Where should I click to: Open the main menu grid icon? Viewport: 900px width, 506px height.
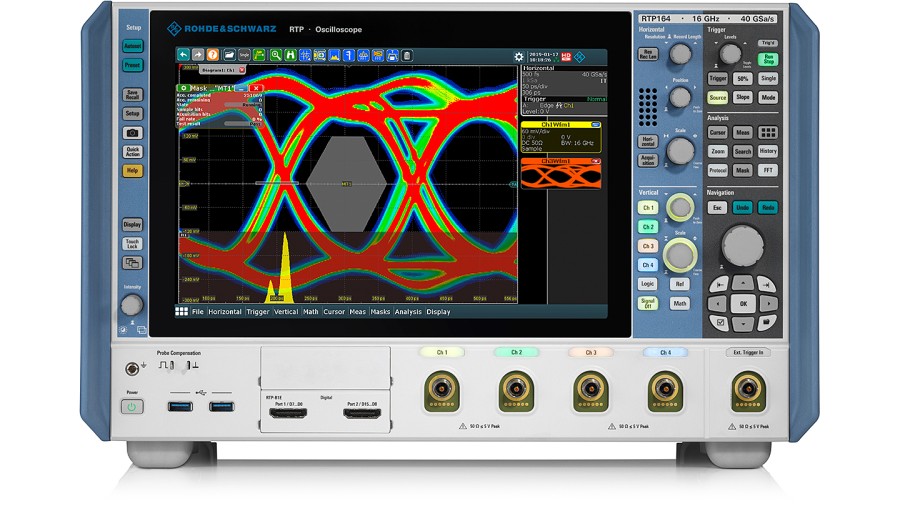(x=181, y=312)
